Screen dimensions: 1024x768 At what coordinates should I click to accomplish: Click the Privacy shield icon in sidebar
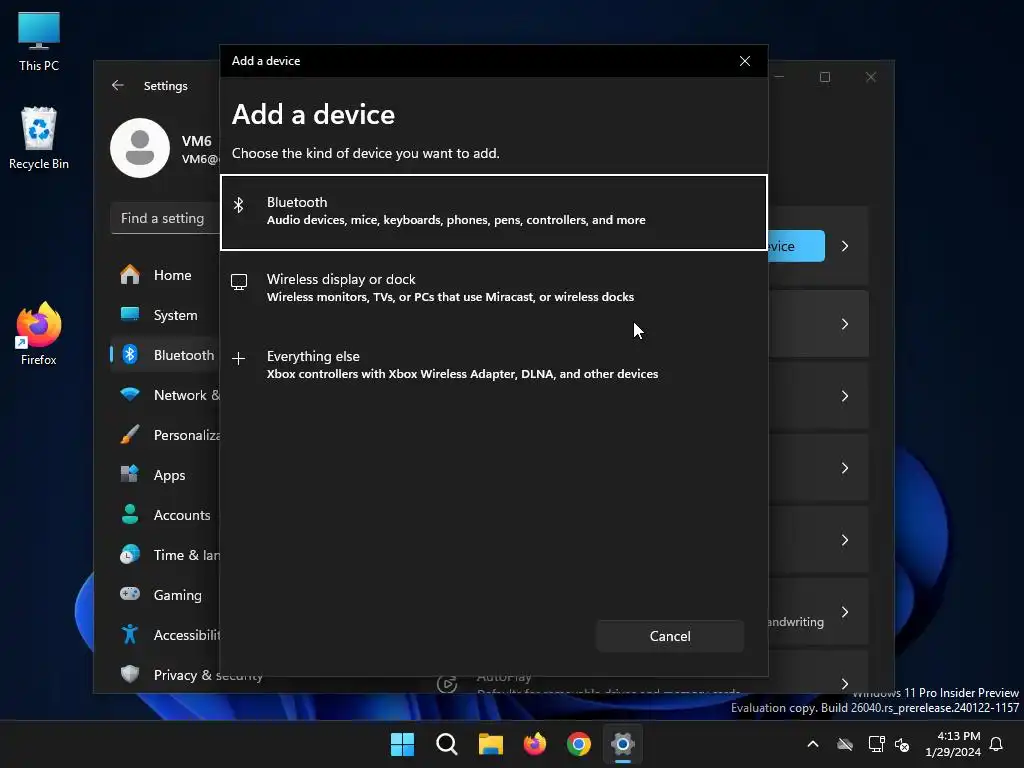pos(130,674)
